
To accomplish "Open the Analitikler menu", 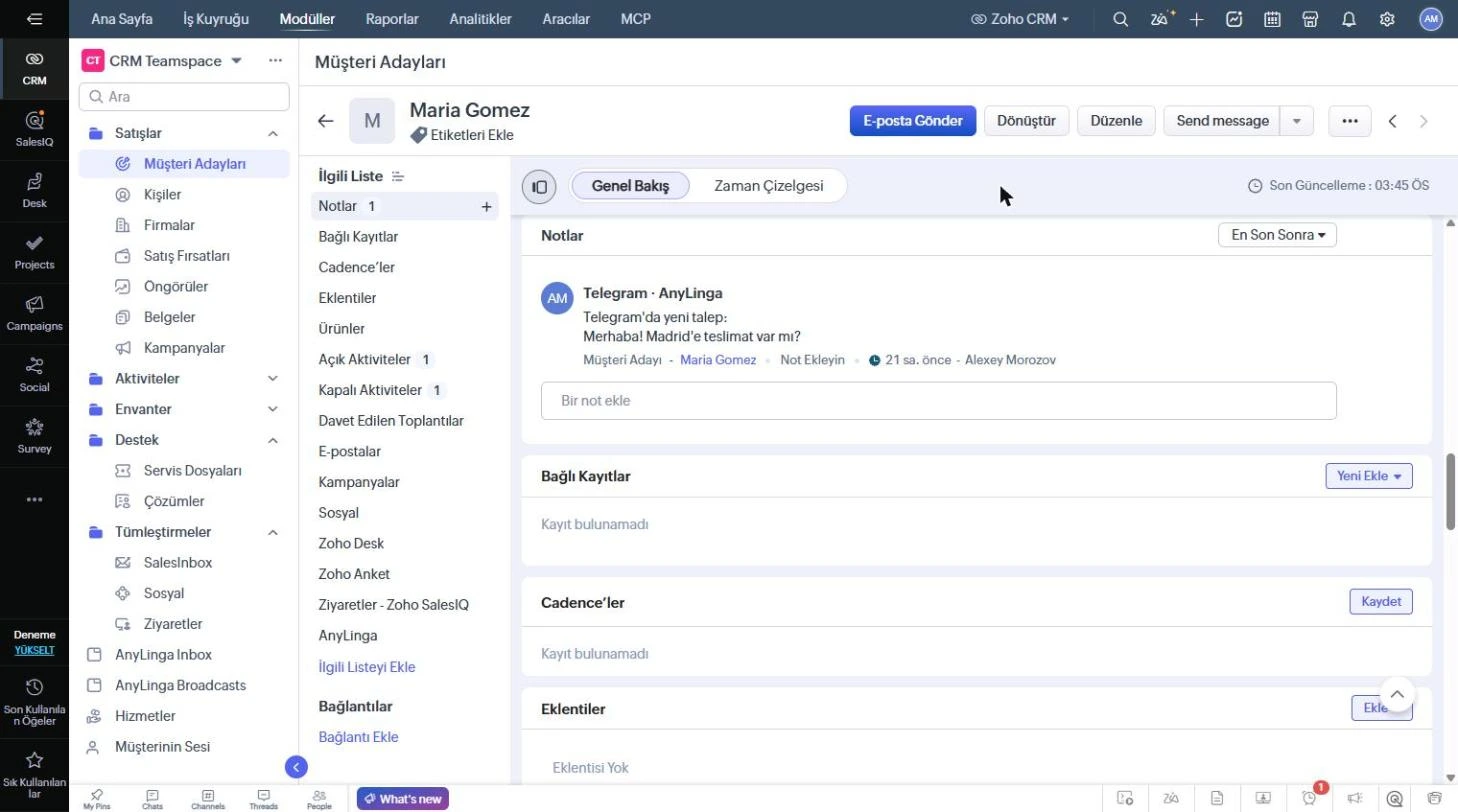I will (480, 19).
